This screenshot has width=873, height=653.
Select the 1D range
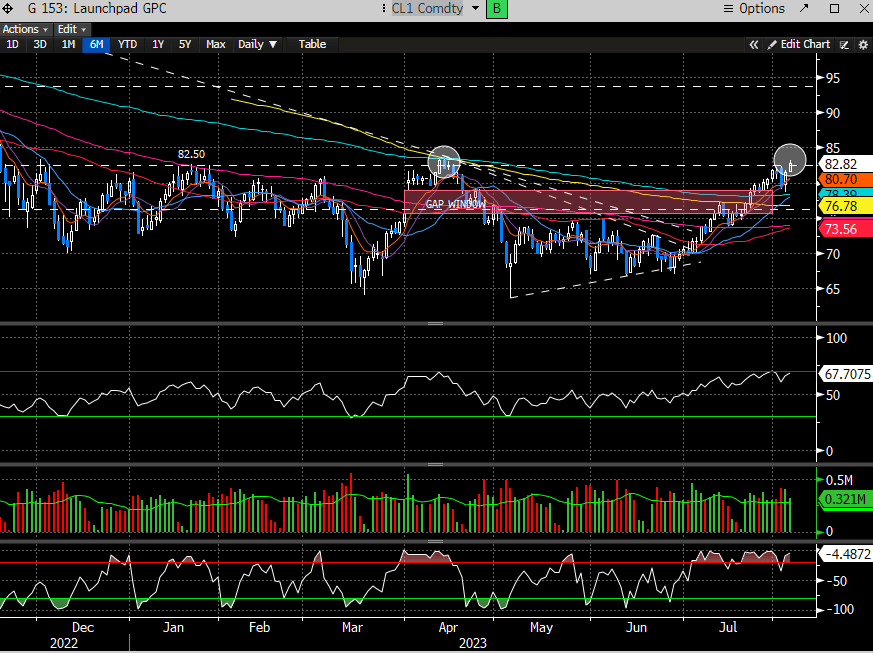[x=12, y=45]
